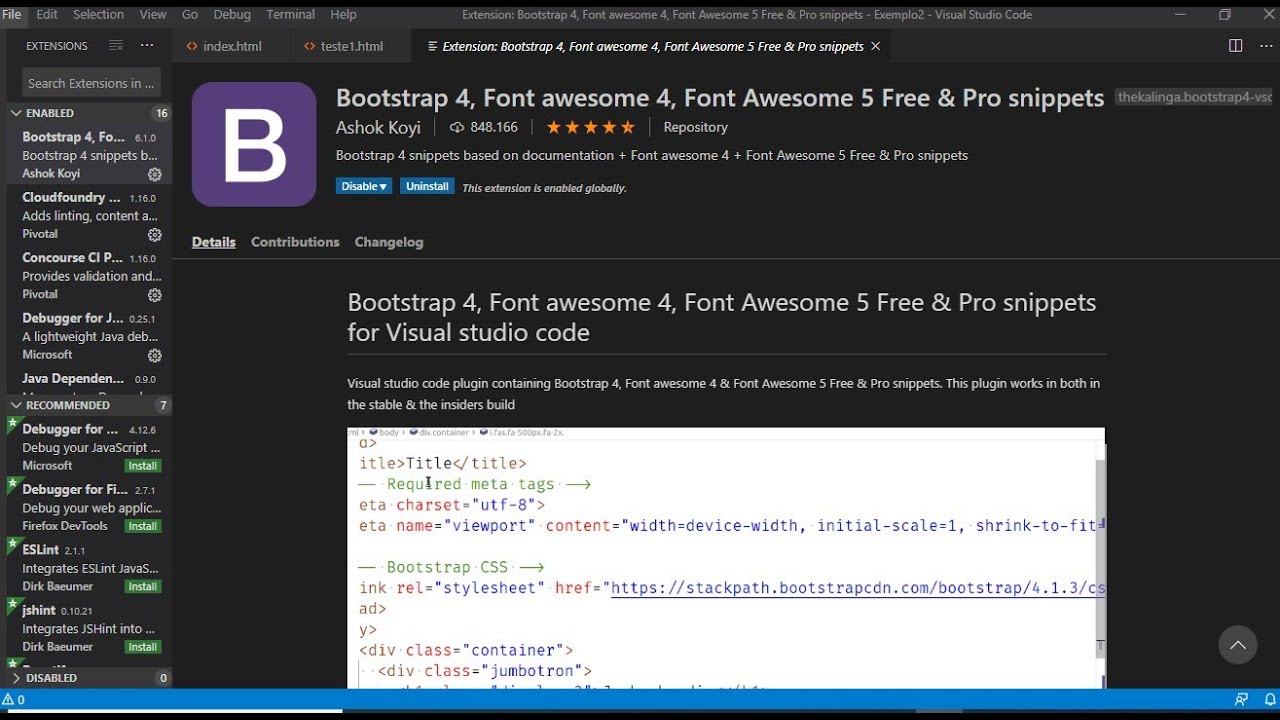The height and width of the screenshot is (720, 1280).
Task: Open gear menu for Debugger for Java extension
Action: point(155,355)
